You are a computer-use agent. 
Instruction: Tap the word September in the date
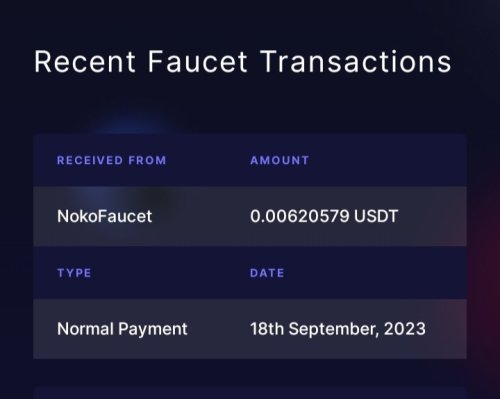[334, 329]
